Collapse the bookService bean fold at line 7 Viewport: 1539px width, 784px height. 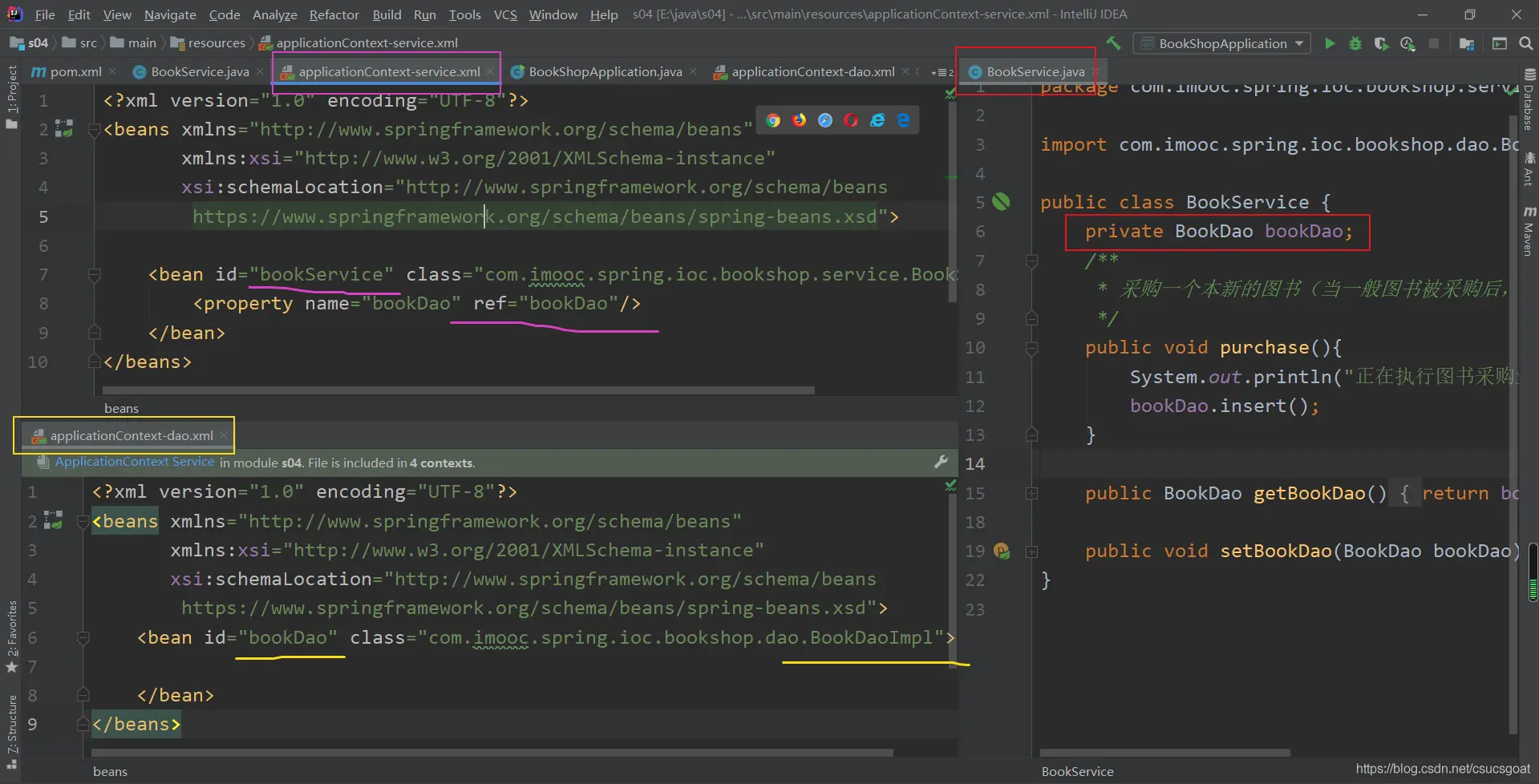[95, 275]
